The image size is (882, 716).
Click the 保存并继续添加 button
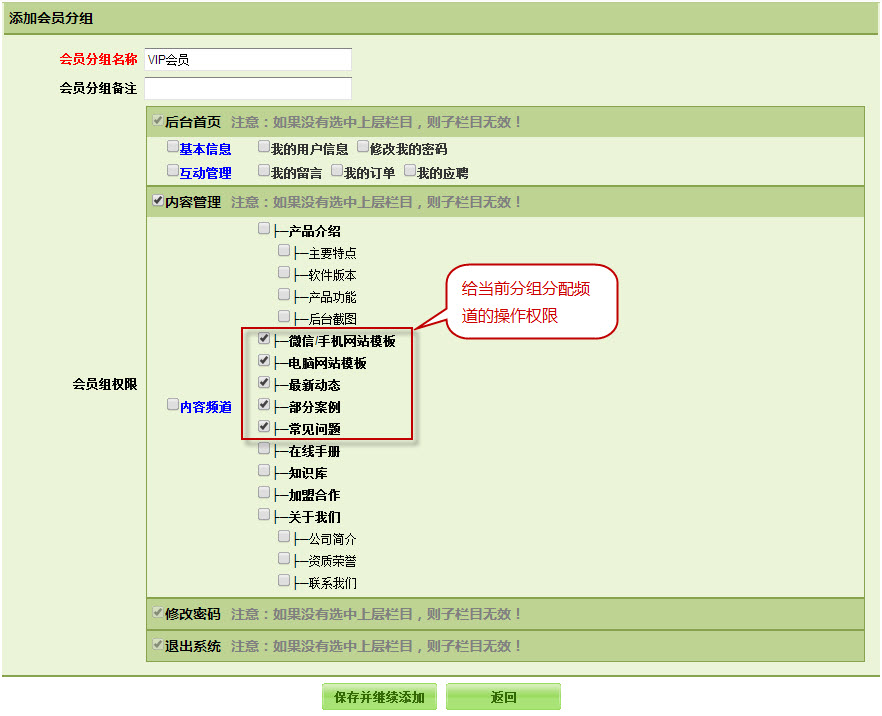point(379,697)
